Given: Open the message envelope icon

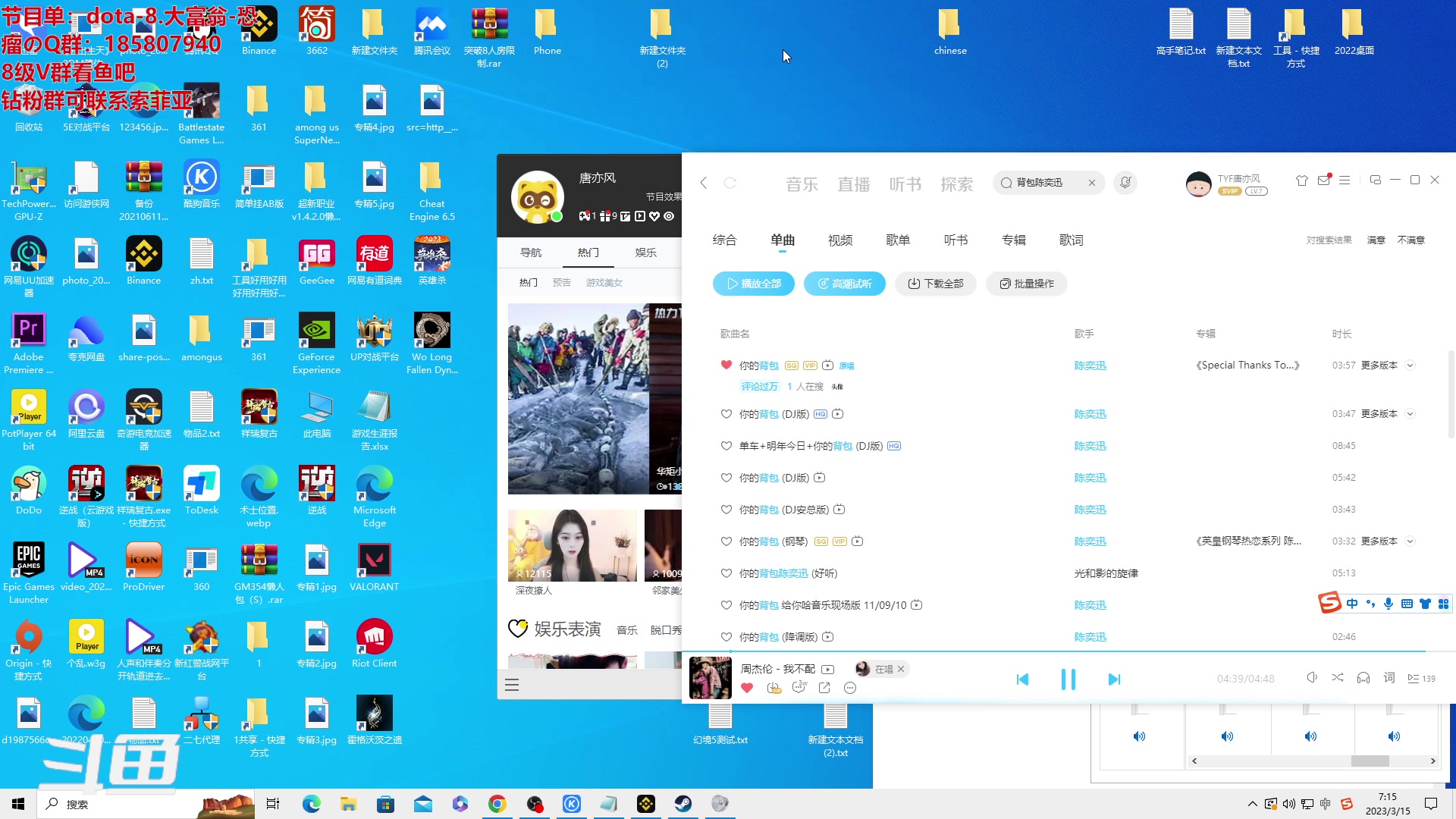Looking at the screenshot, I should [1324, 180].
